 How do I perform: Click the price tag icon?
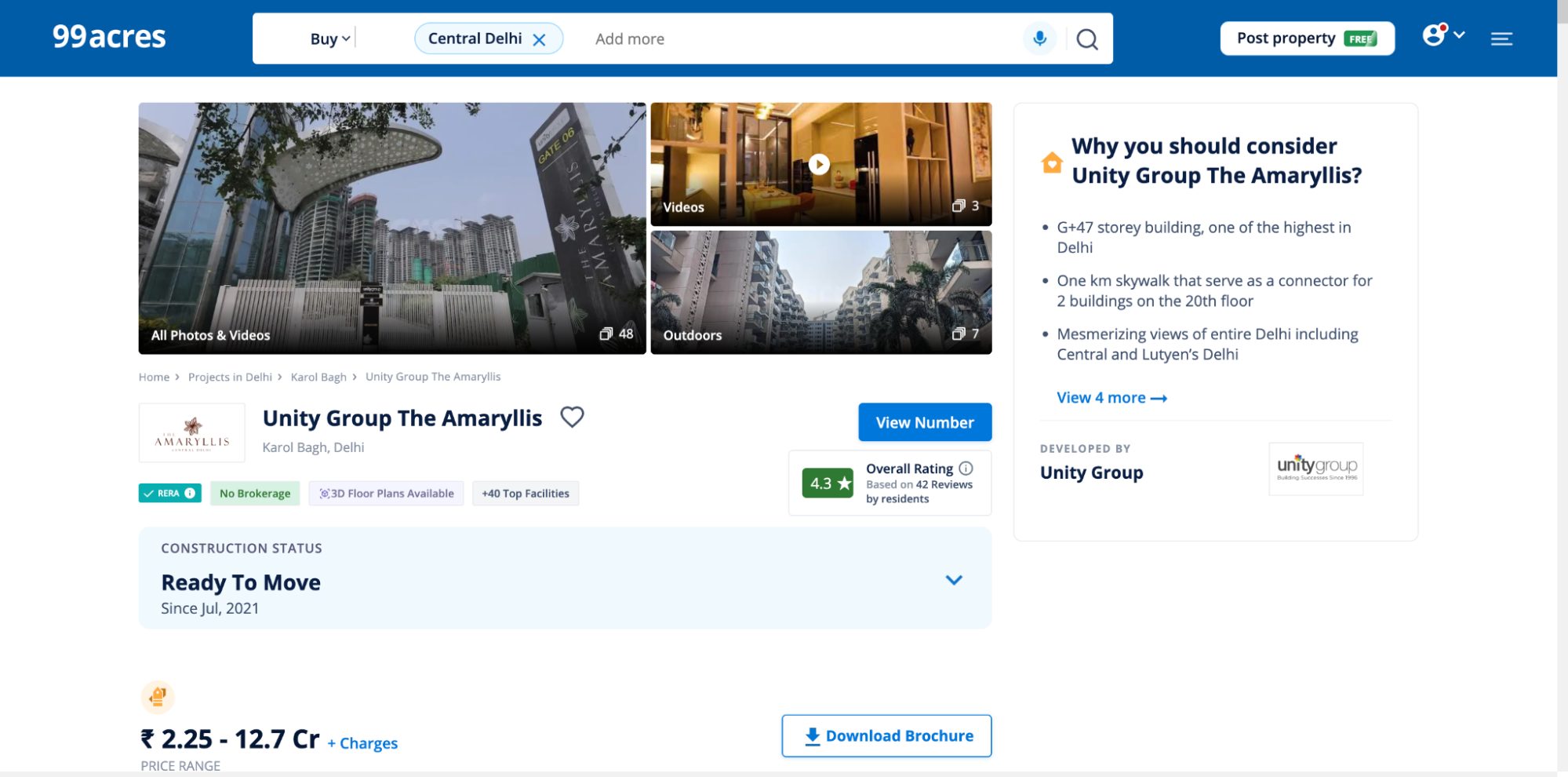point(158,697)
